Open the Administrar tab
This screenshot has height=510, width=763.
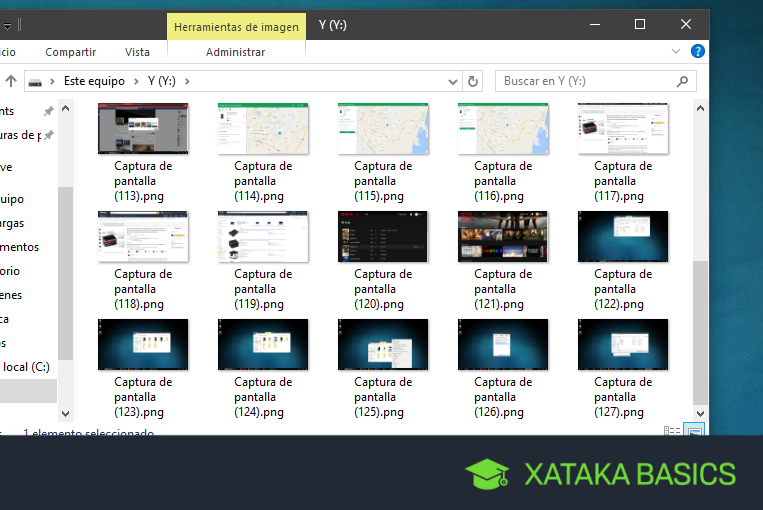(x=236, y=52)
